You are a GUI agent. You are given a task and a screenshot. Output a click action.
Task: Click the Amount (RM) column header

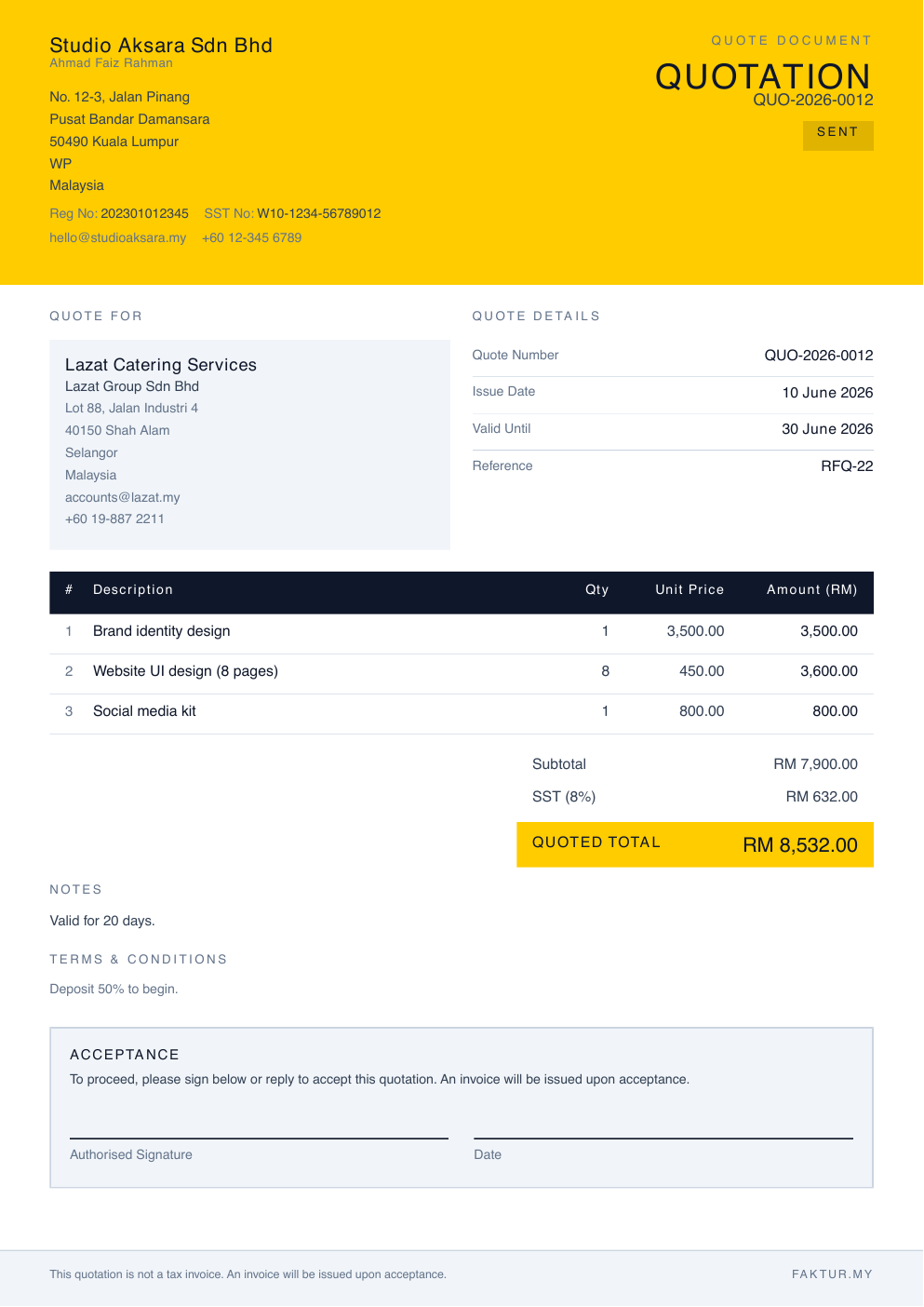coord(812,589)
